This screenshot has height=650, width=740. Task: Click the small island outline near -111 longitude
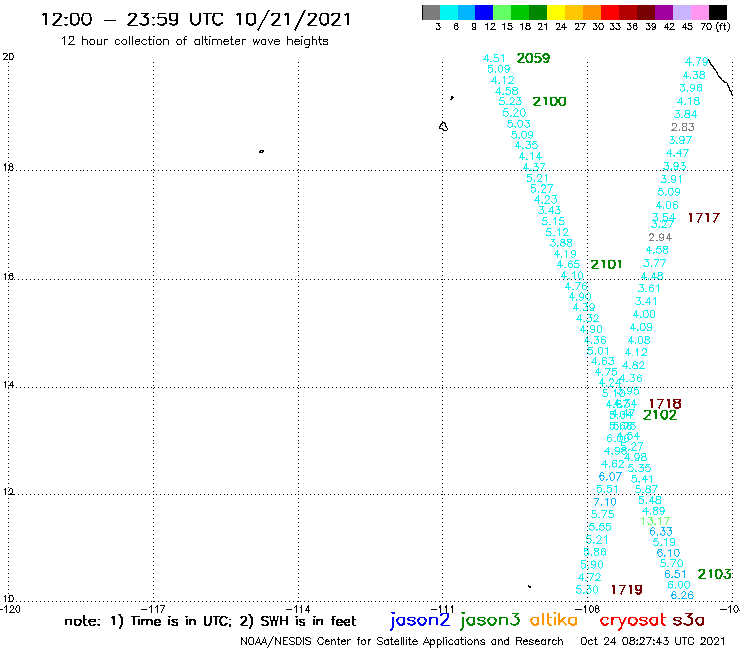[x=443, y=127]
